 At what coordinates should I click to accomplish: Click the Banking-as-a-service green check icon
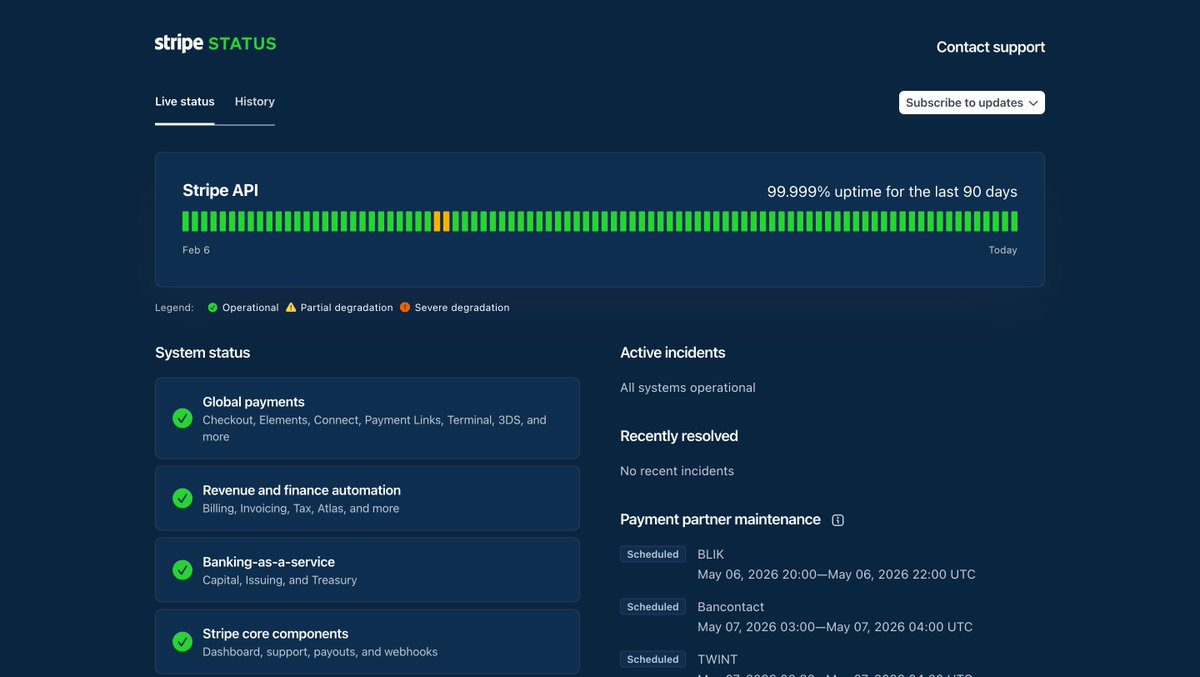[x=182, y=570]
